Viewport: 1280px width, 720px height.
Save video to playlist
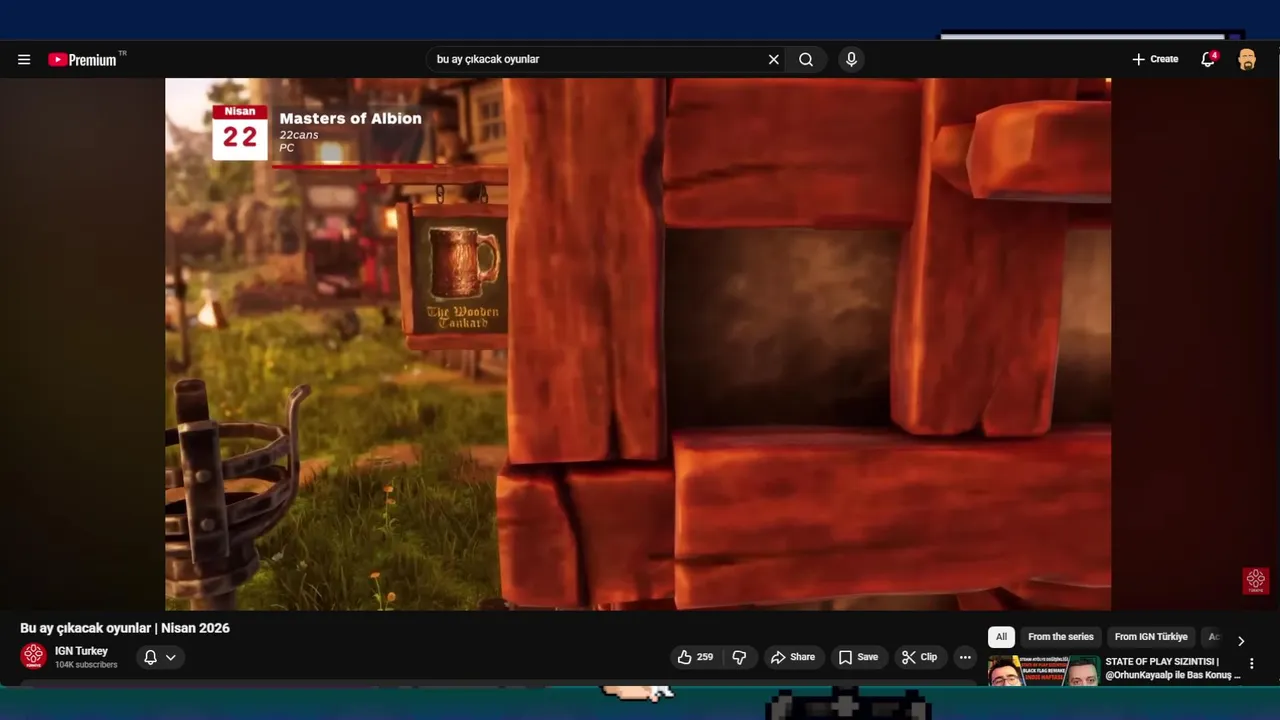(x=858, y=657)
